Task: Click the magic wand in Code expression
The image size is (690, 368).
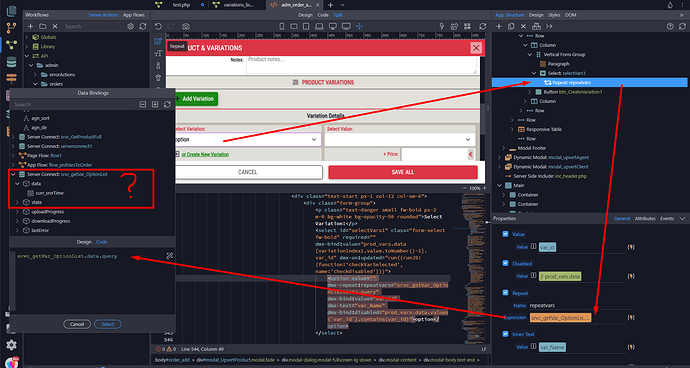Action: click(x=169, y=255)
